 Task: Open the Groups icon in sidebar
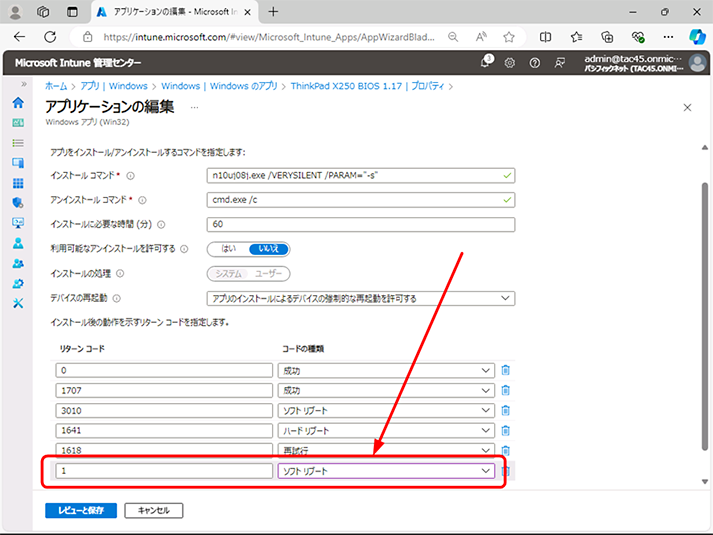click(18, 263)
